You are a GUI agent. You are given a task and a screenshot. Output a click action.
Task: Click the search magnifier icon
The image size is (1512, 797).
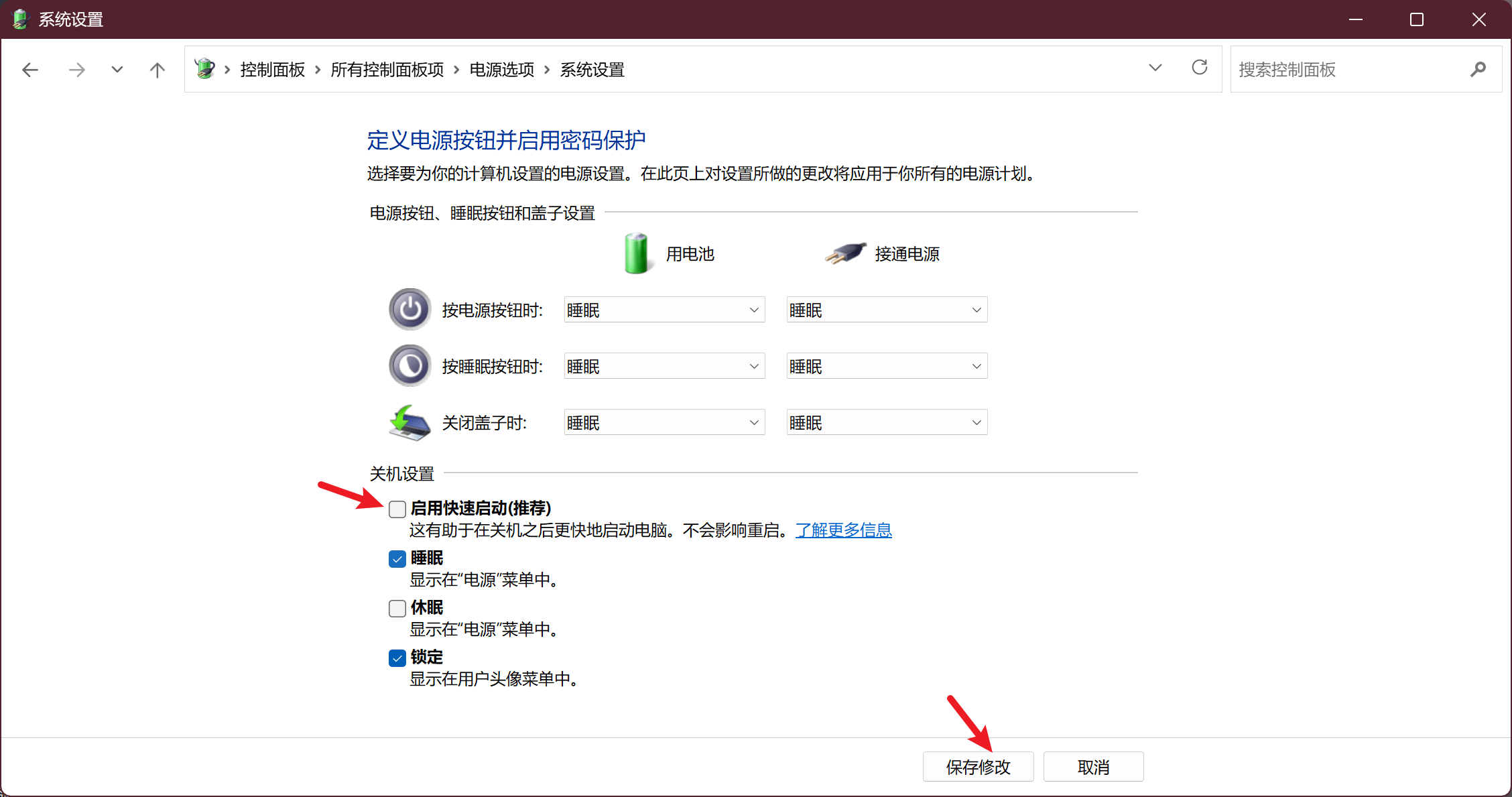coord(1478,69)
